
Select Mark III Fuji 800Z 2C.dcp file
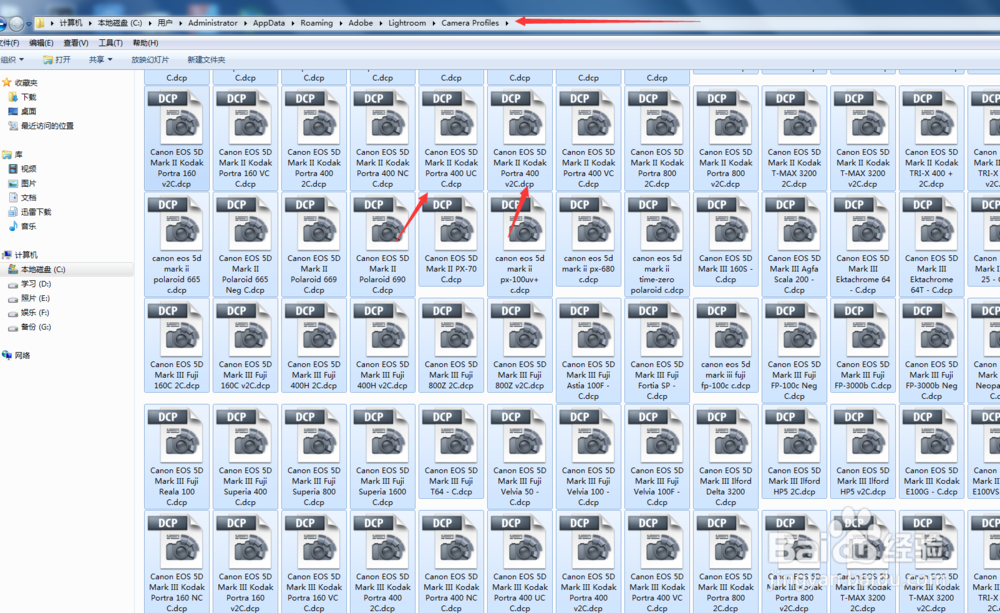(x=451, y=345)
